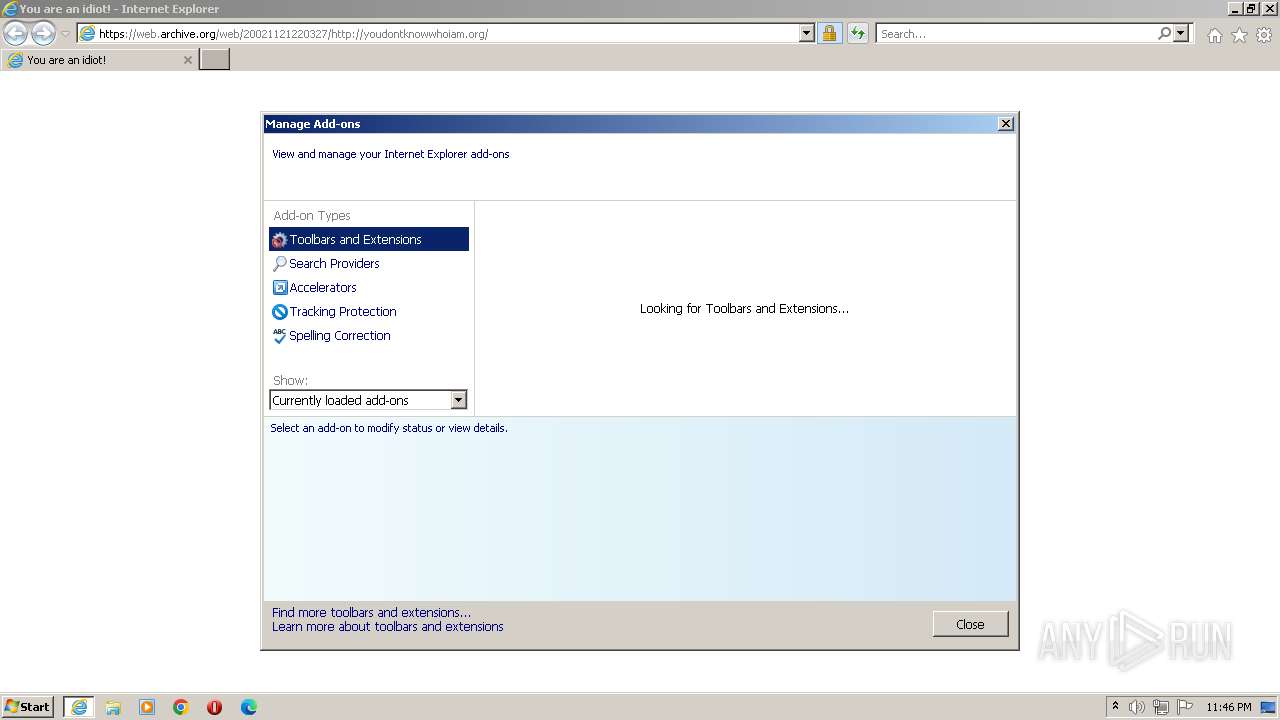1280x720 pixels.
Task: Go to Home page icon
Action: [1214, 35]
